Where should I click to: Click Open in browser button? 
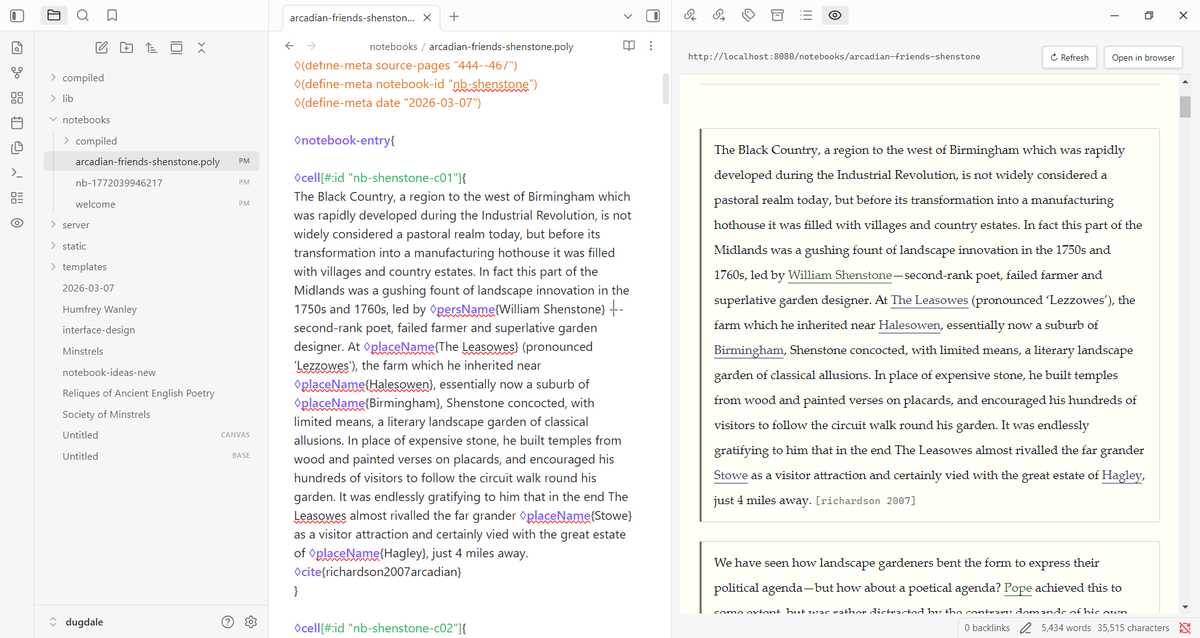coord(1143,57)
